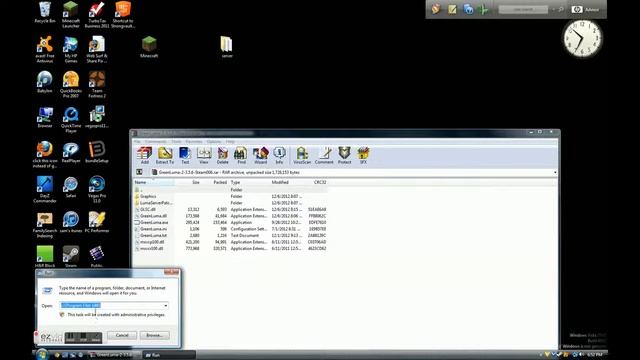
Task: Sort by the Name column header
Action: [x=154, y=182]
